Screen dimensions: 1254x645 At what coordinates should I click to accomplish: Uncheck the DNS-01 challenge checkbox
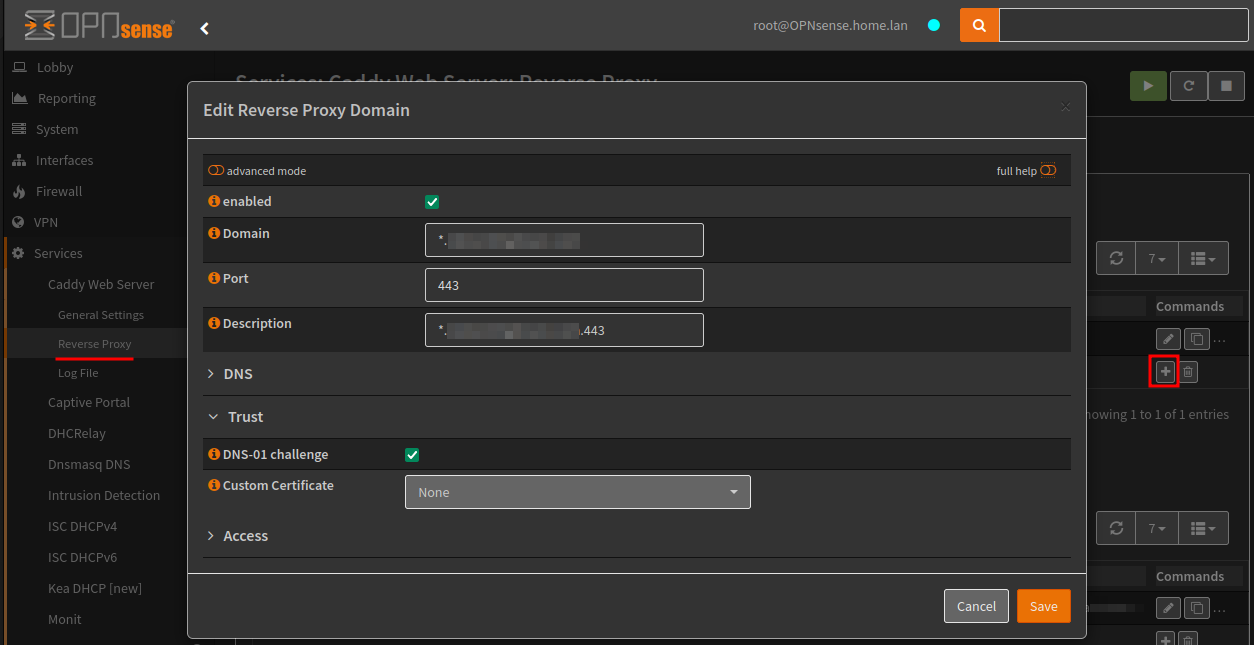[x=412, y=455]
